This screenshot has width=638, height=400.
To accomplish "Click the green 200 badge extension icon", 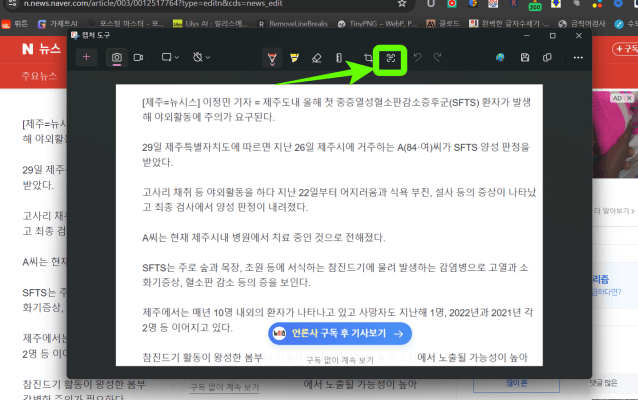I will [534, 6].
